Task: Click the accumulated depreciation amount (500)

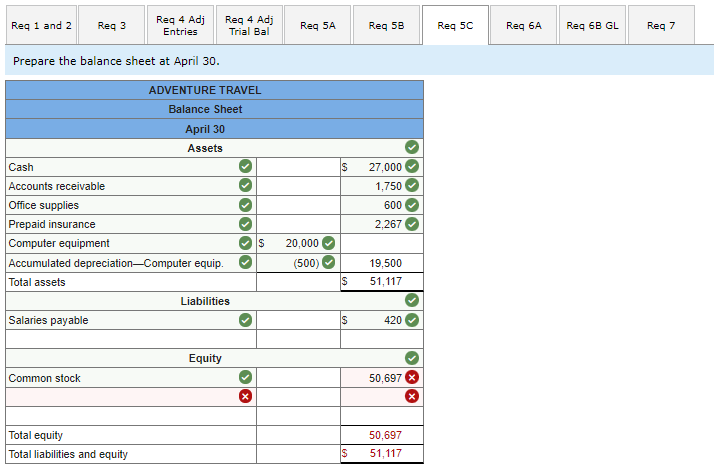Action: pos(298,263)
